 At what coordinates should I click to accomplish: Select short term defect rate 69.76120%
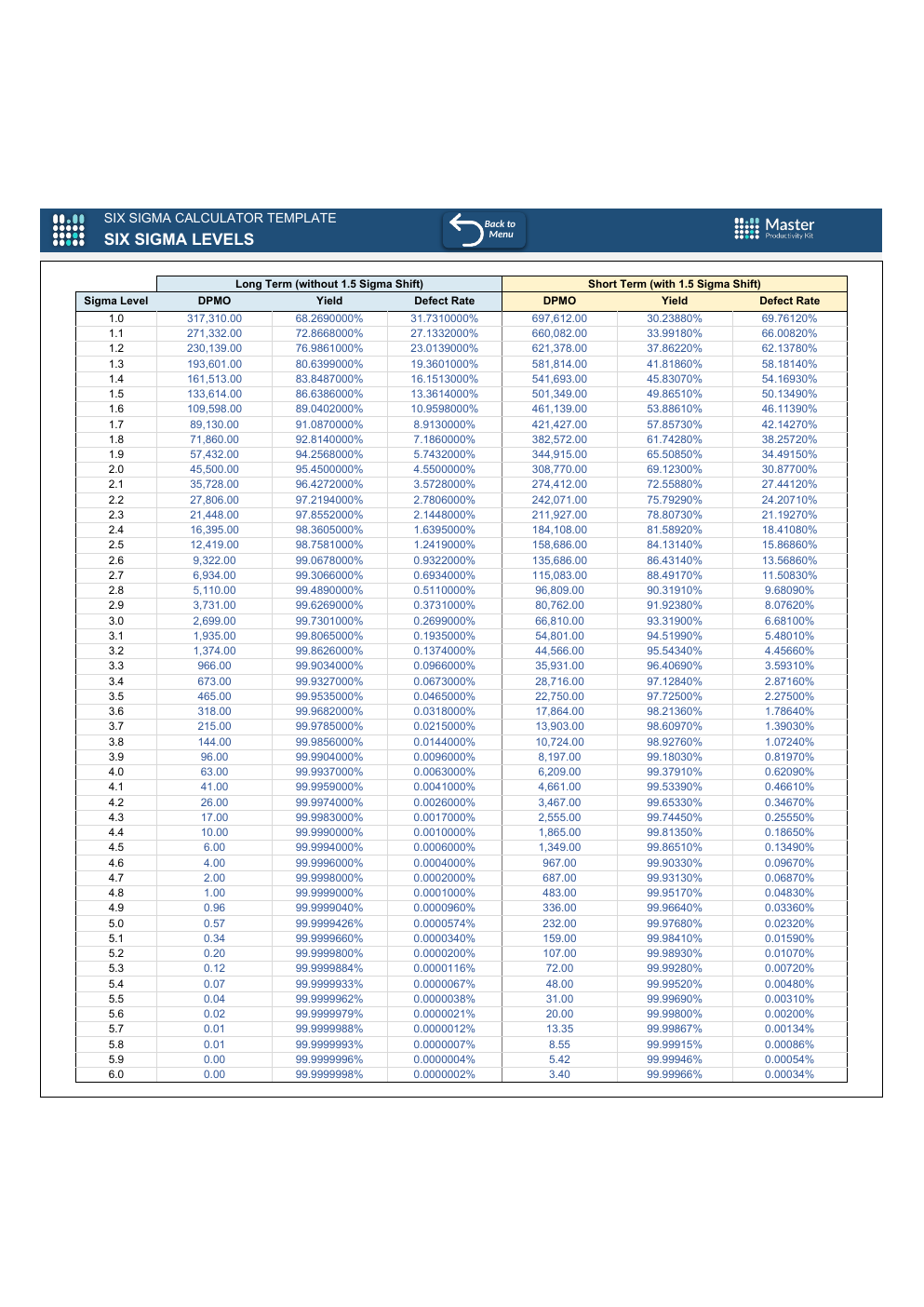coord(789,318)
